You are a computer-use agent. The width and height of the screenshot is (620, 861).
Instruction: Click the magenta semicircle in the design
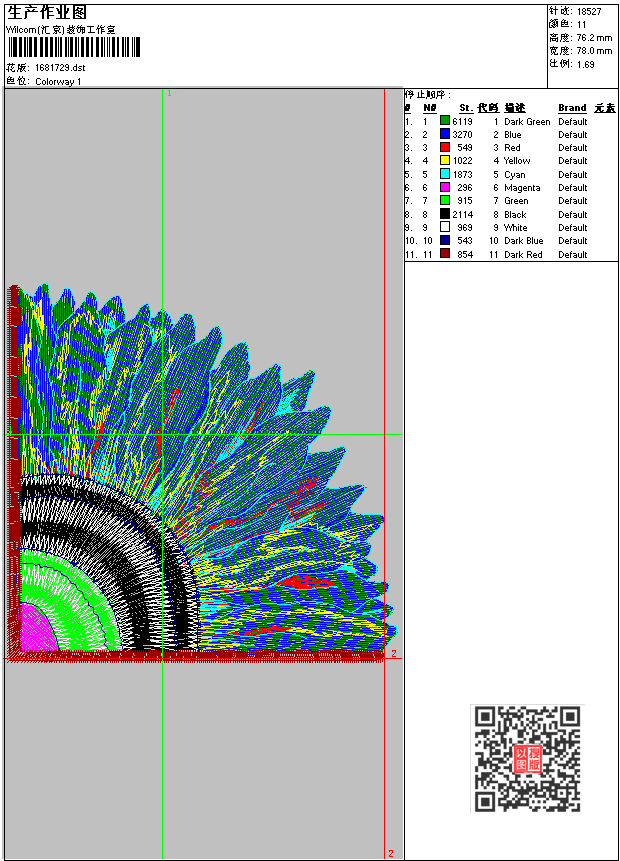click(36, 632)
